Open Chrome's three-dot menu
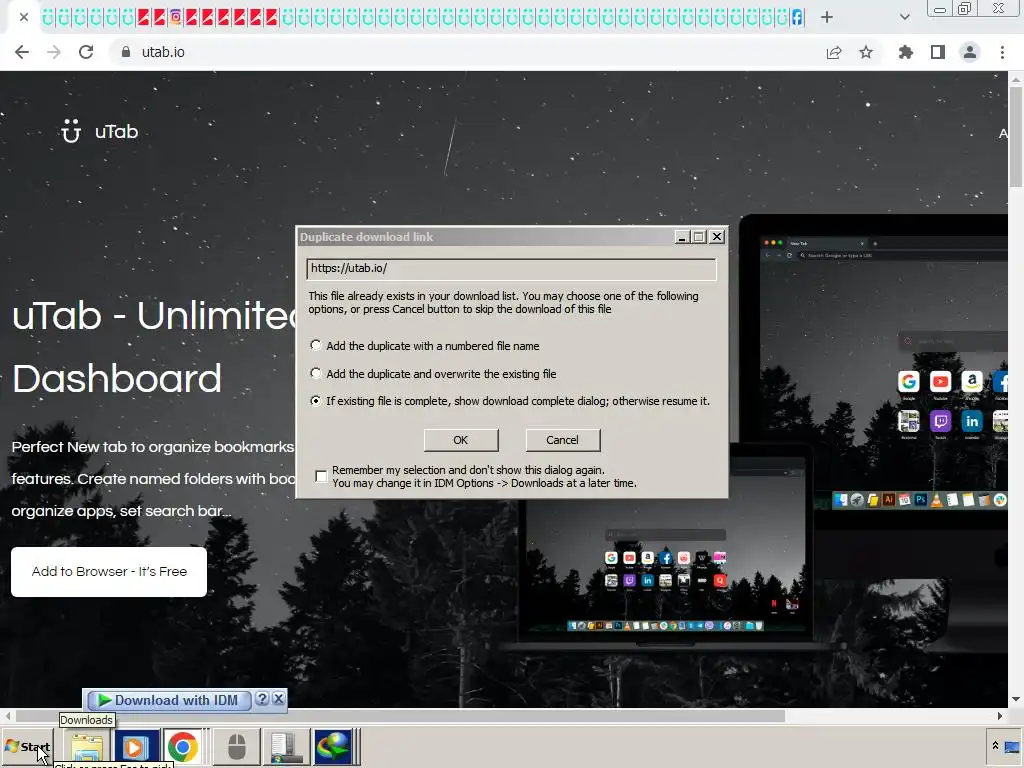 [1002, 52]
